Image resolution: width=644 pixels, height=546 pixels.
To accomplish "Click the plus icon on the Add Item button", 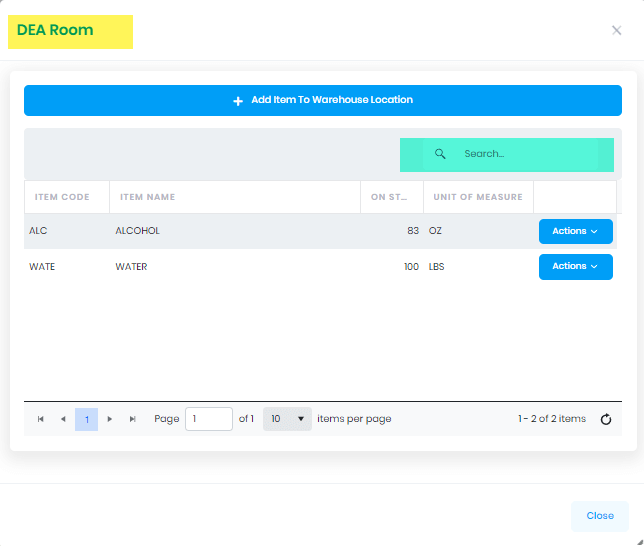I will point(238,101).
